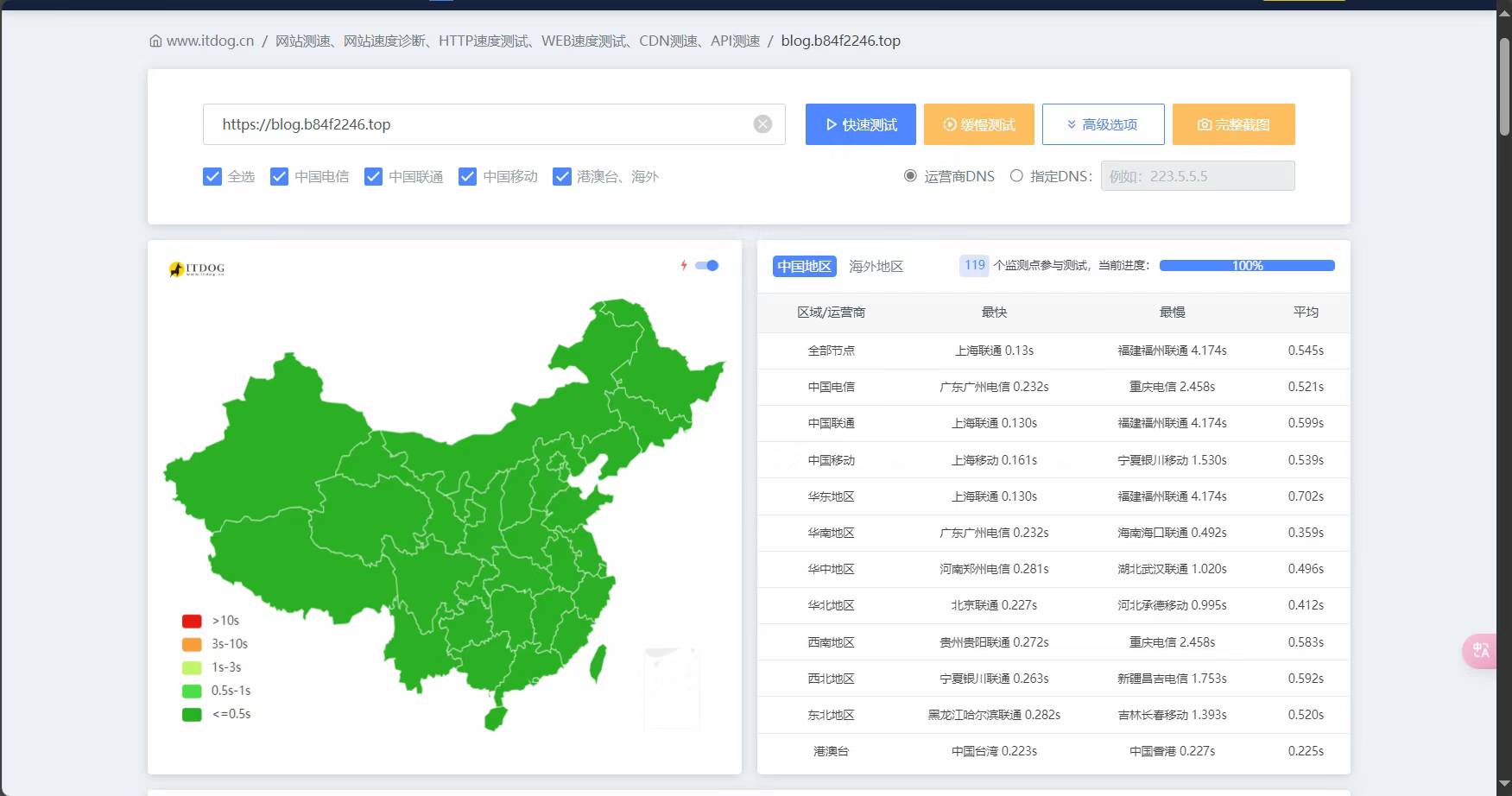This screenshot has width=1512, height=796.
Task: Click the 中国移动 table row label
Action: (831, 460)
